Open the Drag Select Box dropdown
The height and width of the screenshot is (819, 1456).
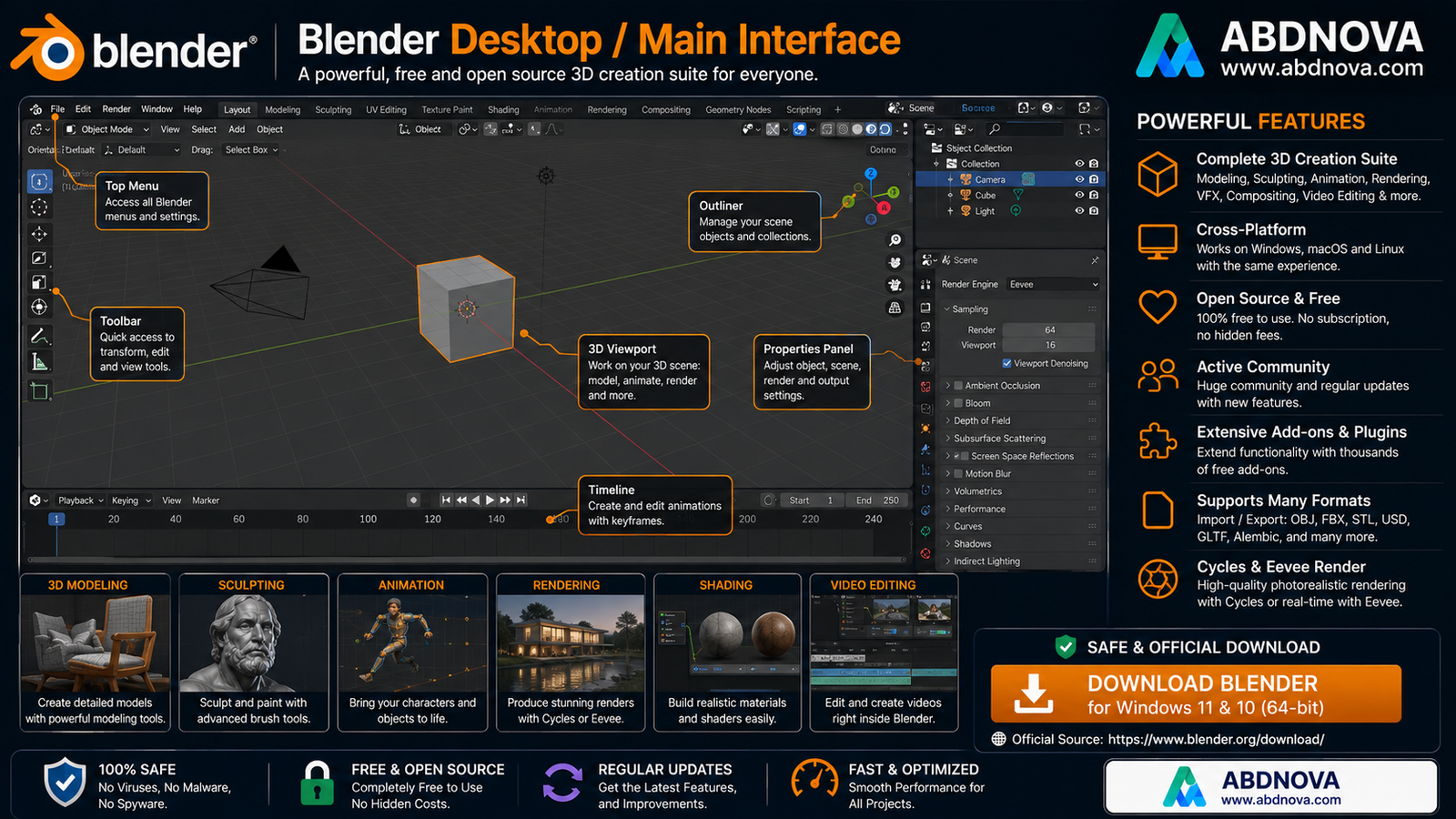[251, 150]
